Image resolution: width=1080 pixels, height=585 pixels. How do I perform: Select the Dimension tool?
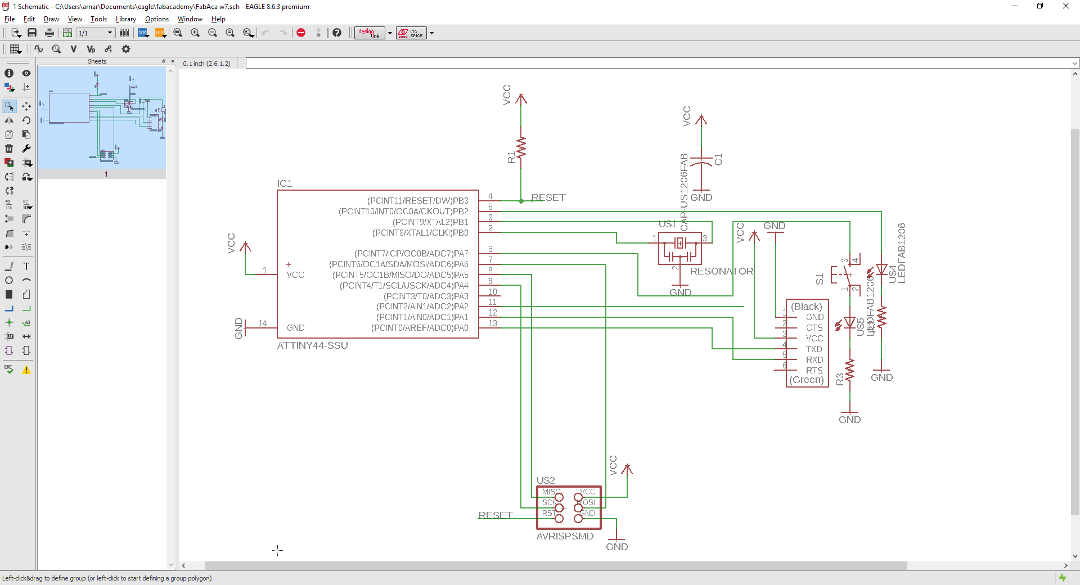click(x=26, y=336)
